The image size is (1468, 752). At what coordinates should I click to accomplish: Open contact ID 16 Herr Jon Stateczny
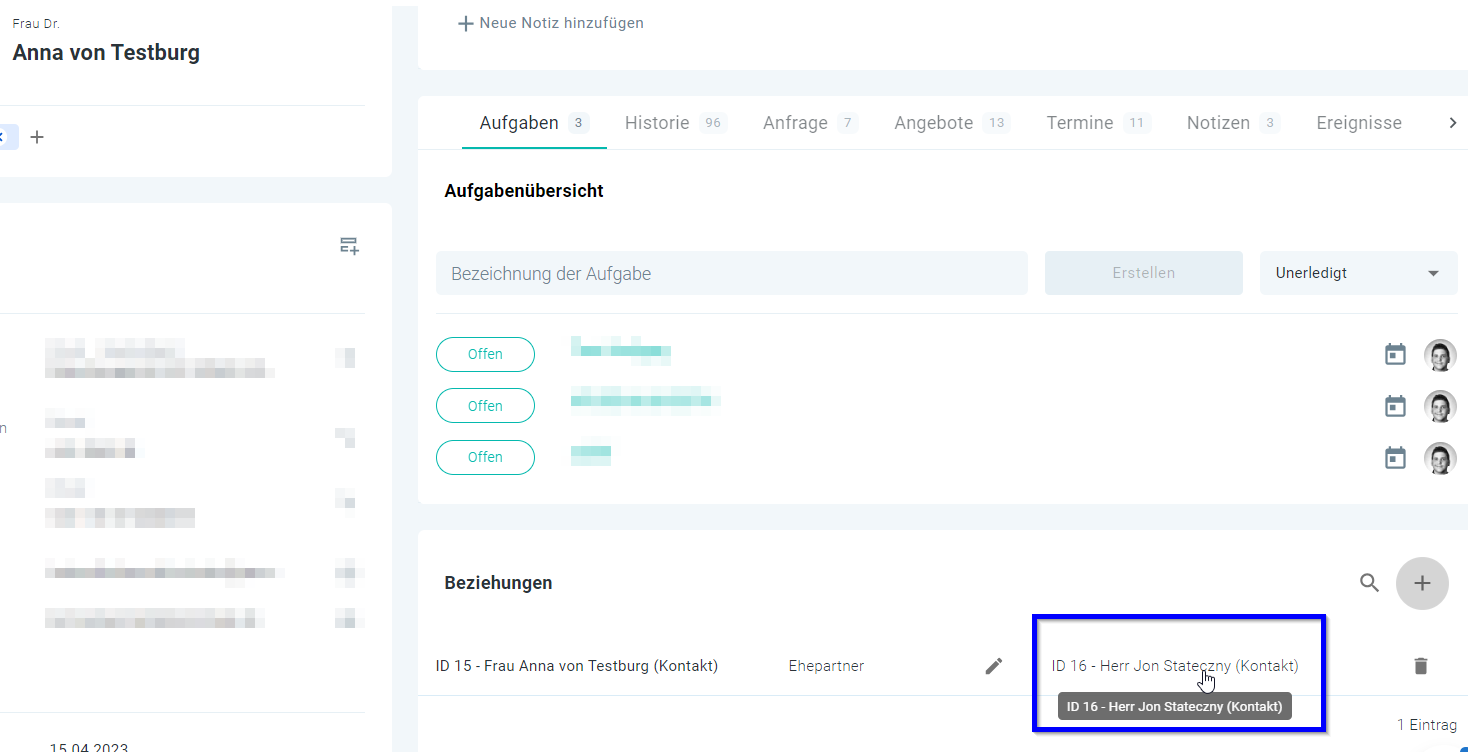1174,666
